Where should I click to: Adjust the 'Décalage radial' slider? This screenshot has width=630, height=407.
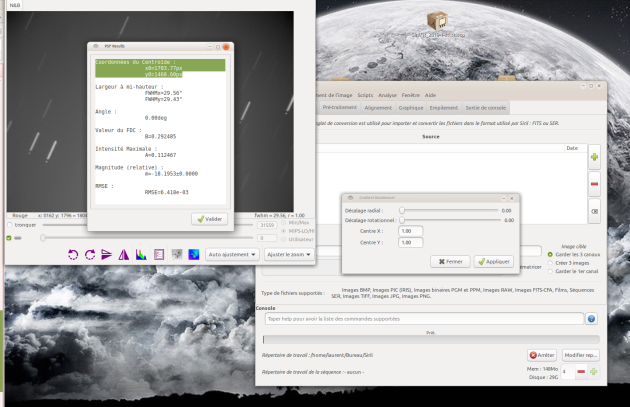pyautogui.click(x=402, y=211)
